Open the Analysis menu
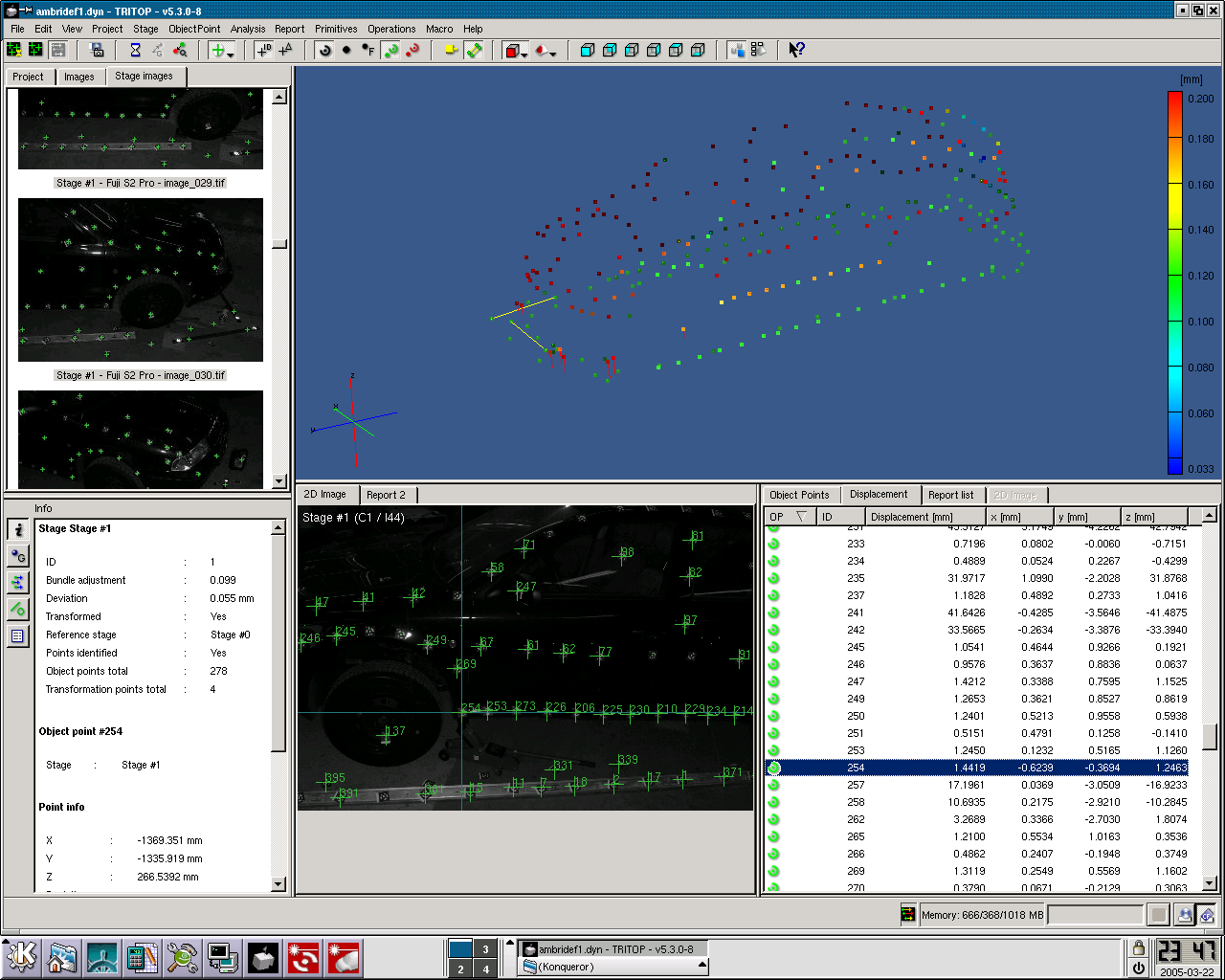The height and width of the screenshot is (980, 1225). [247, 29]
